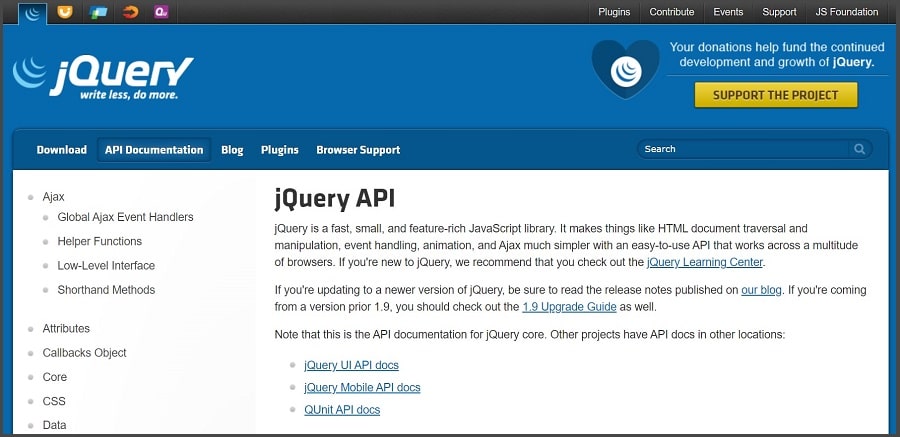Screen dimensions: 900x437
Task: Open Global Ajax Event Handlers
Action: (x=125, y=217)
